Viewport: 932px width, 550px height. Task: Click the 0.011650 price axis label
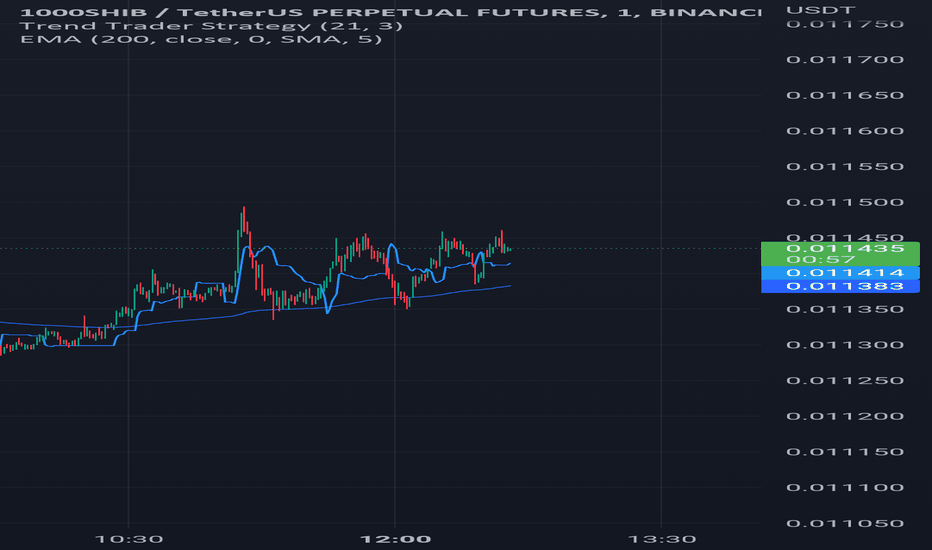click(x=845, y=95)
